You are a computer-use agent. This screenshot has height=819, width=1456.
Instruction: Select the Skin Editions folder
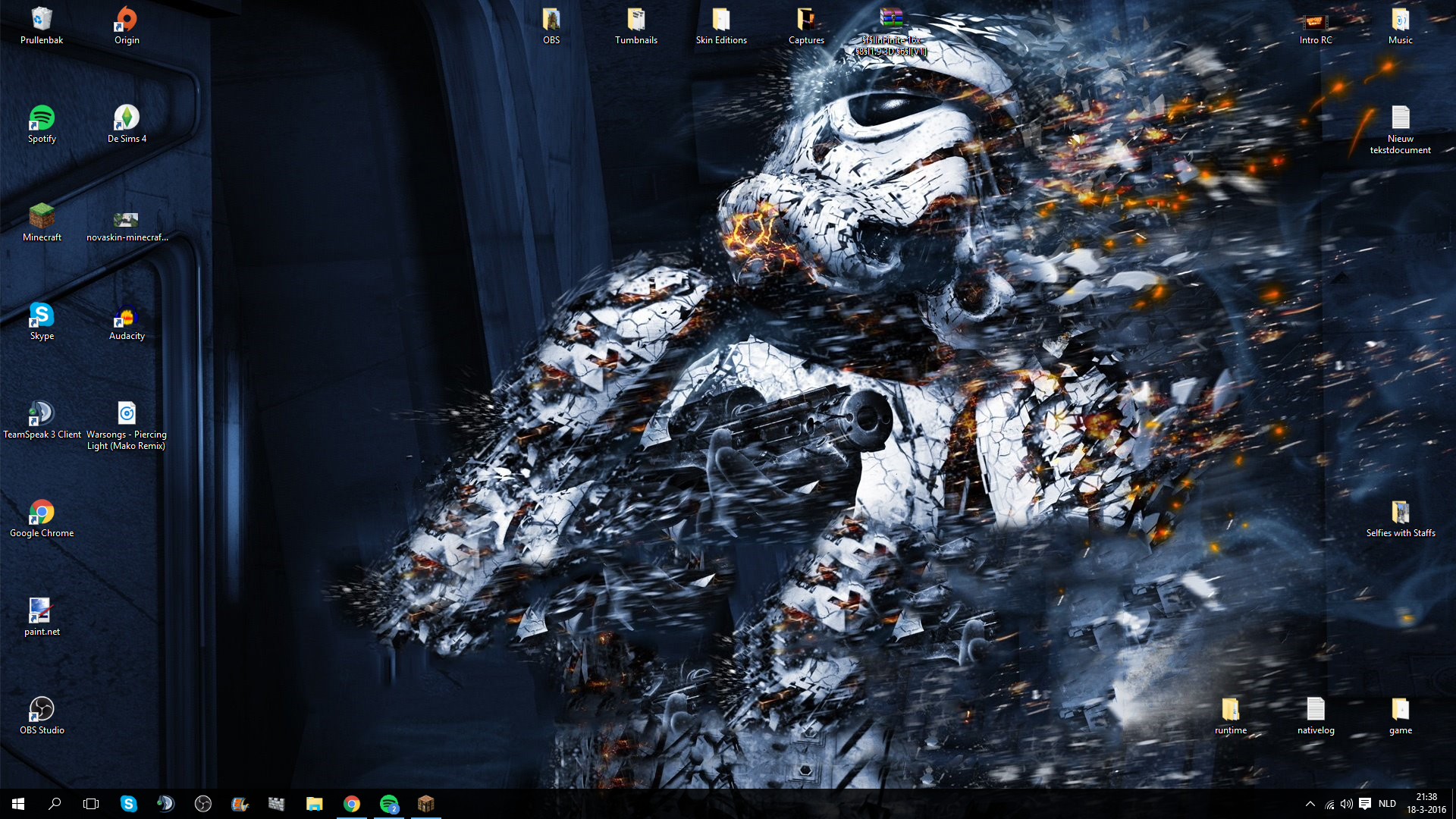pyautogui.click(x=721, y=26)
